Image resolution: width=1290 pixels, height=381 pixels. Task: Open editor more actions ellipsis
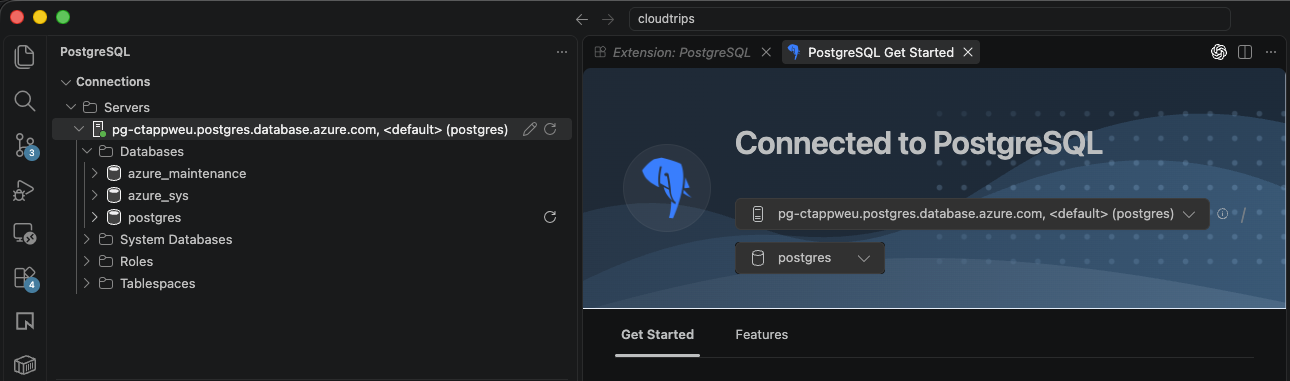pyautogui.click(x=1271, y=52)
